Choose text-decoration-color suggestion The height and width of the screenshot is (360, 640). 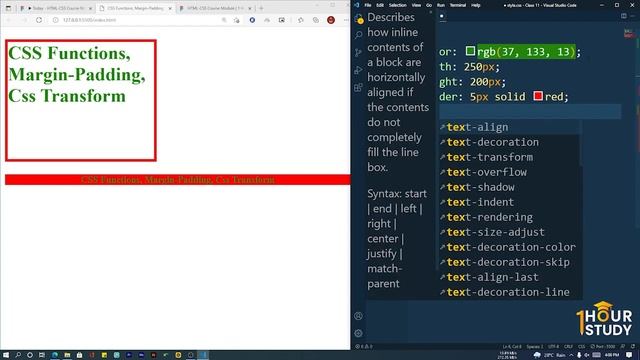tap(509, 247)
